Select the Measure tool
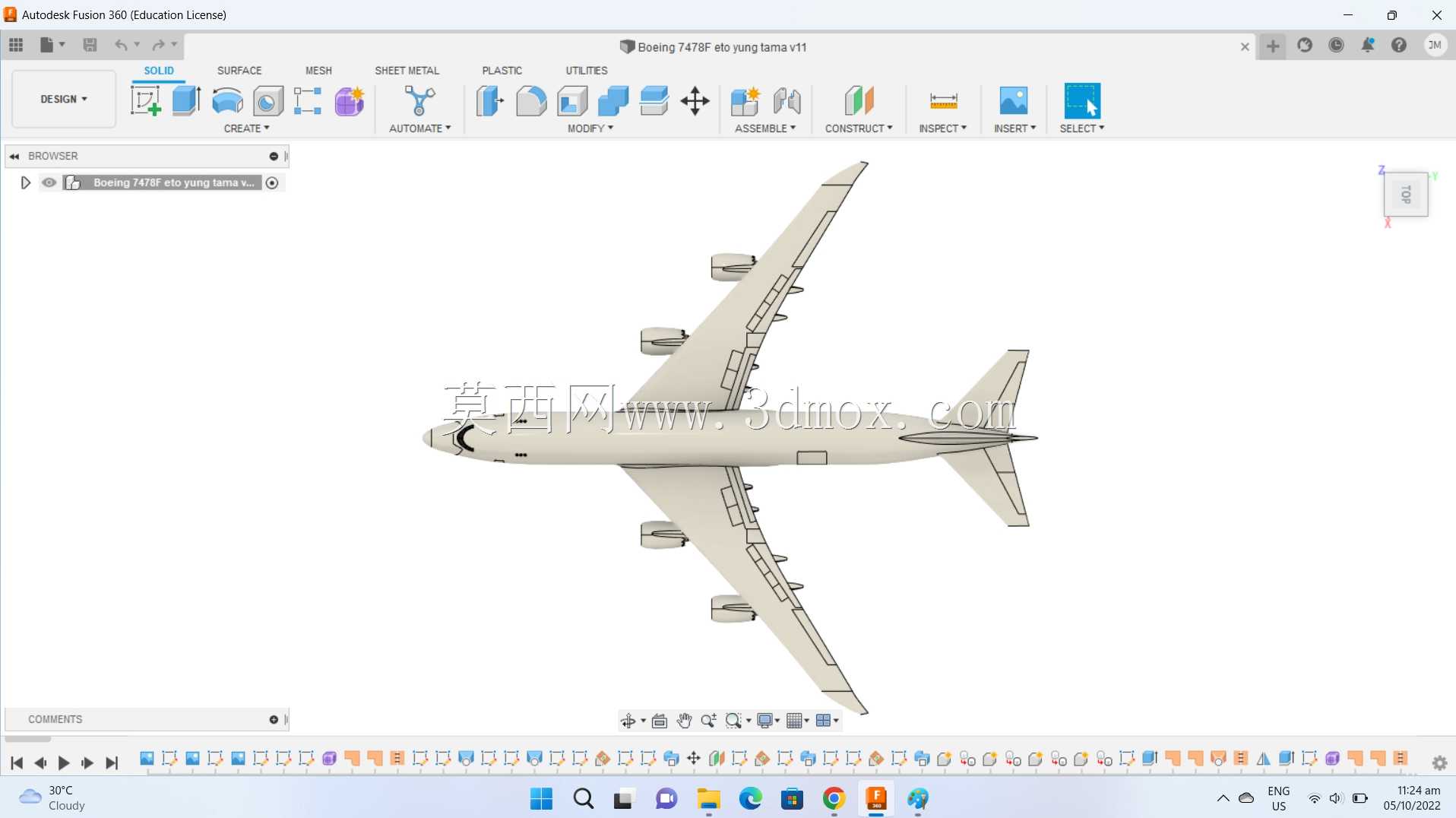This screenshot has width=1456, height=818. (x=943, y=100)
